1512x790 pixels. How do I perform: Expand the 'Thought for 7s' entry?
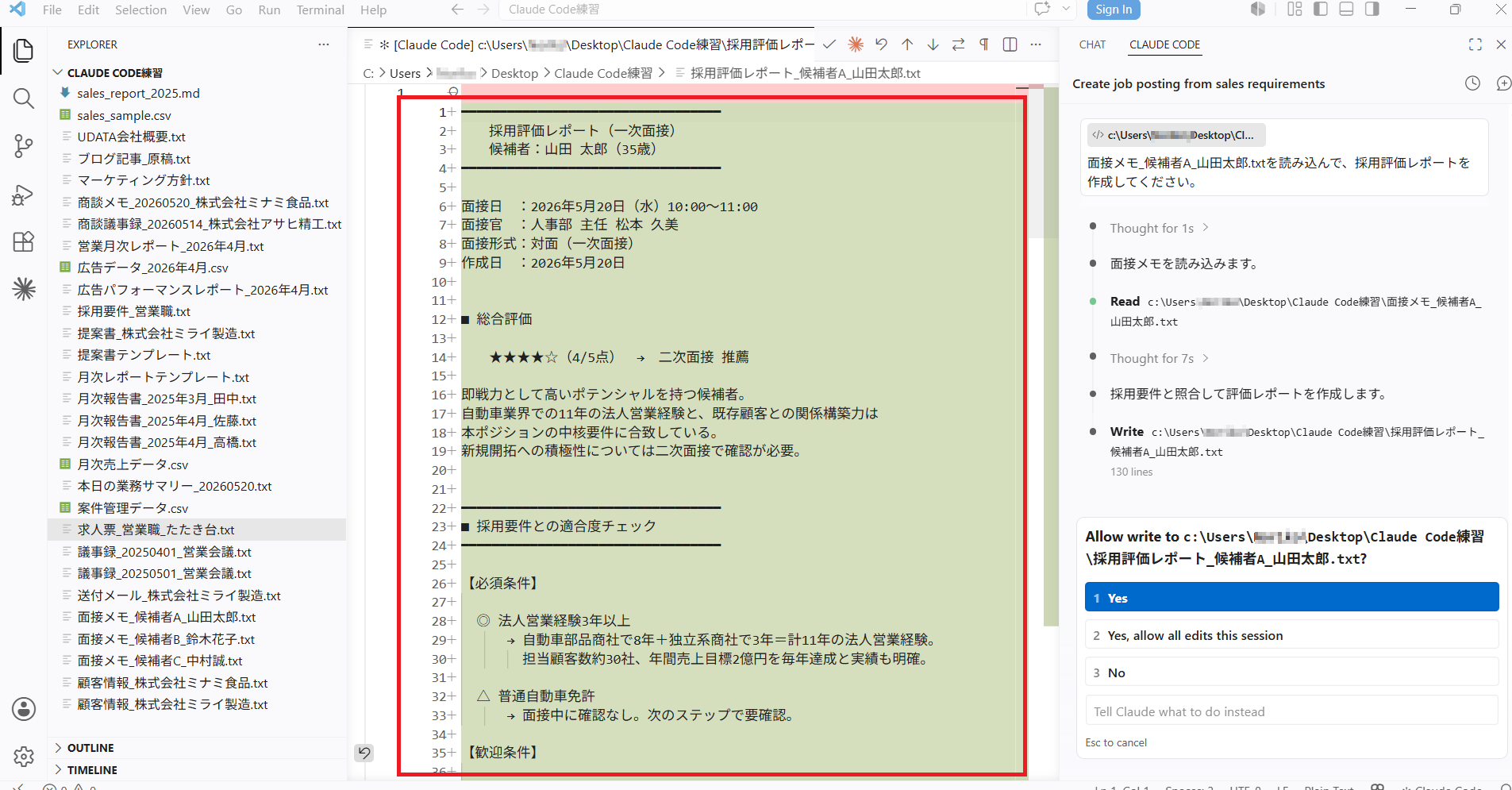click(1159, 358)
